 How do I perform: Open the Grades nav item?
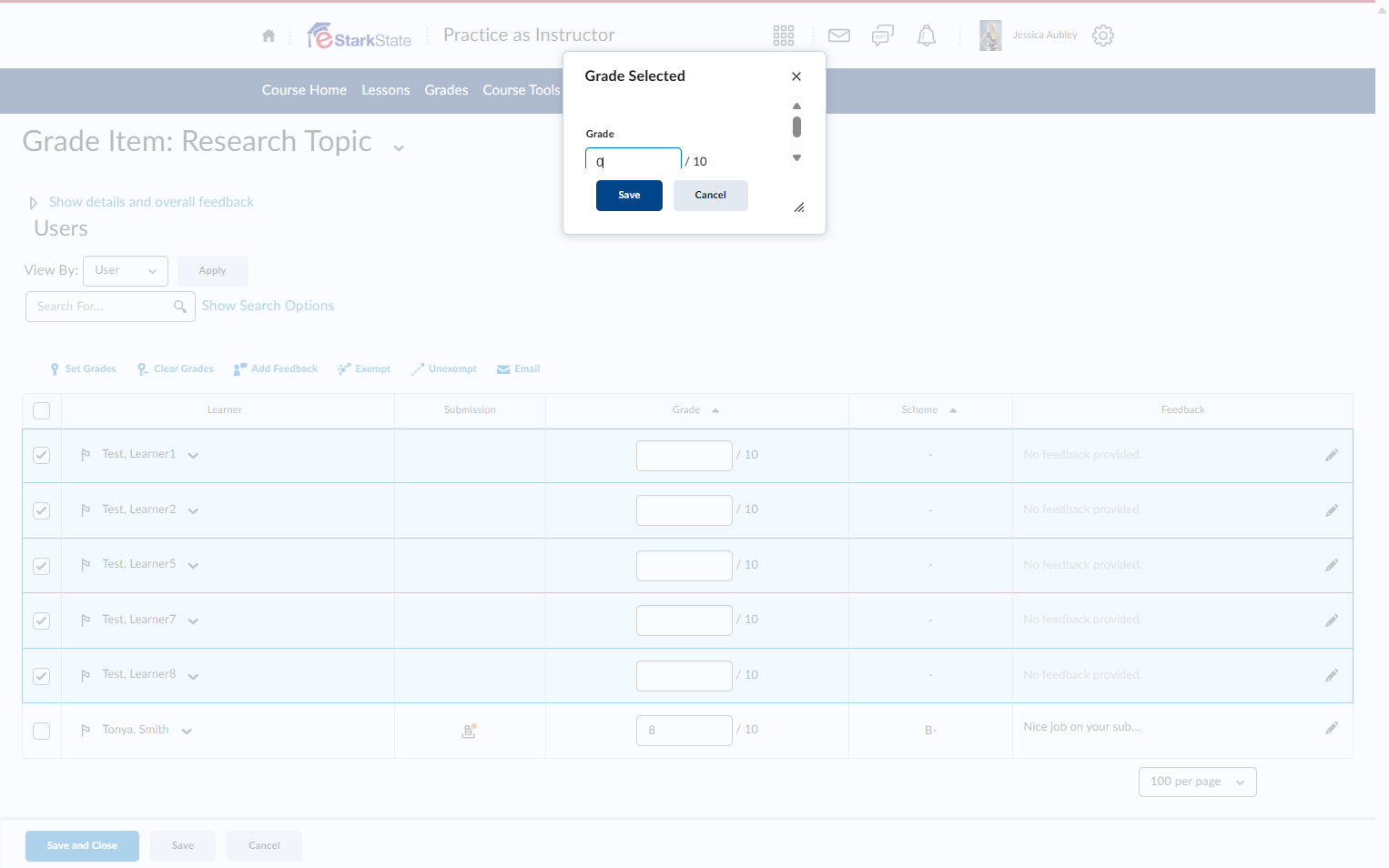[446, 90]
